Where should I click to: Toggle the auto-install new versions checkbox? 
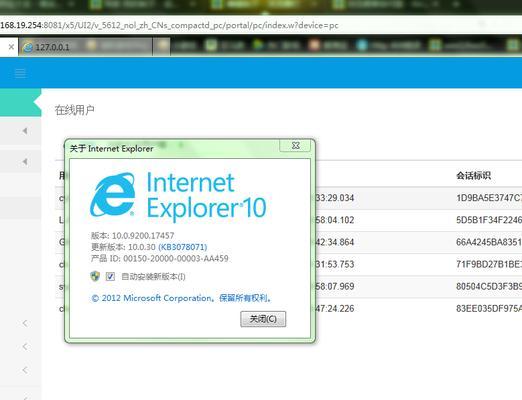point(110,276)
